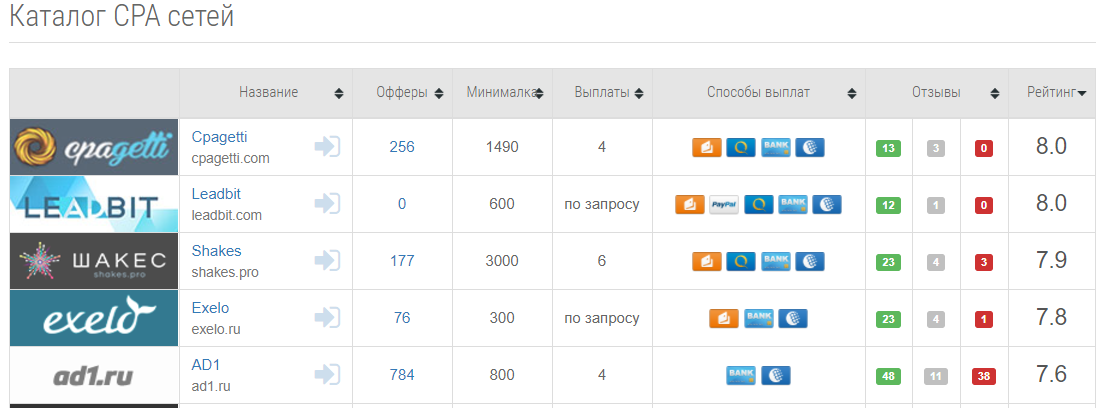Viewport: 1117px width, 408px height.
Task: Click the go-to-site arrow icon beside Exelo
Action: [327, 318]
